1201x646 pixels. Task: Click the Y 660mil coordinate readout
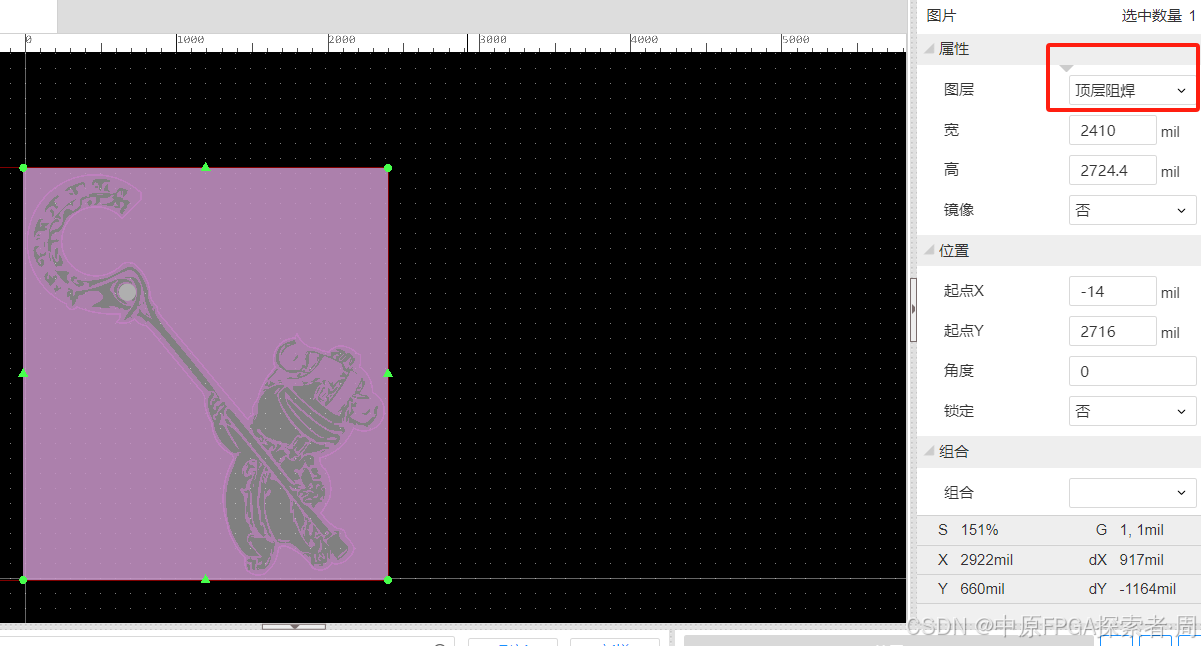[x=971, y=589]
